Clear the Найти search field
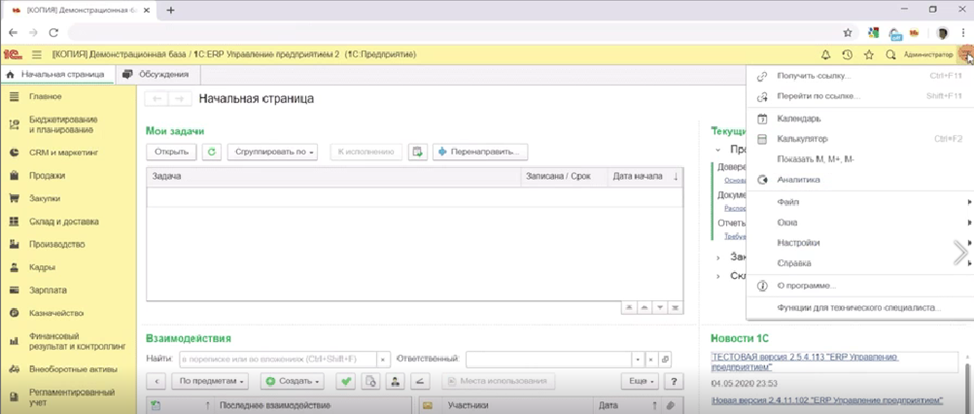This screenshot has width=974, height=414. (x=383, y=359)
